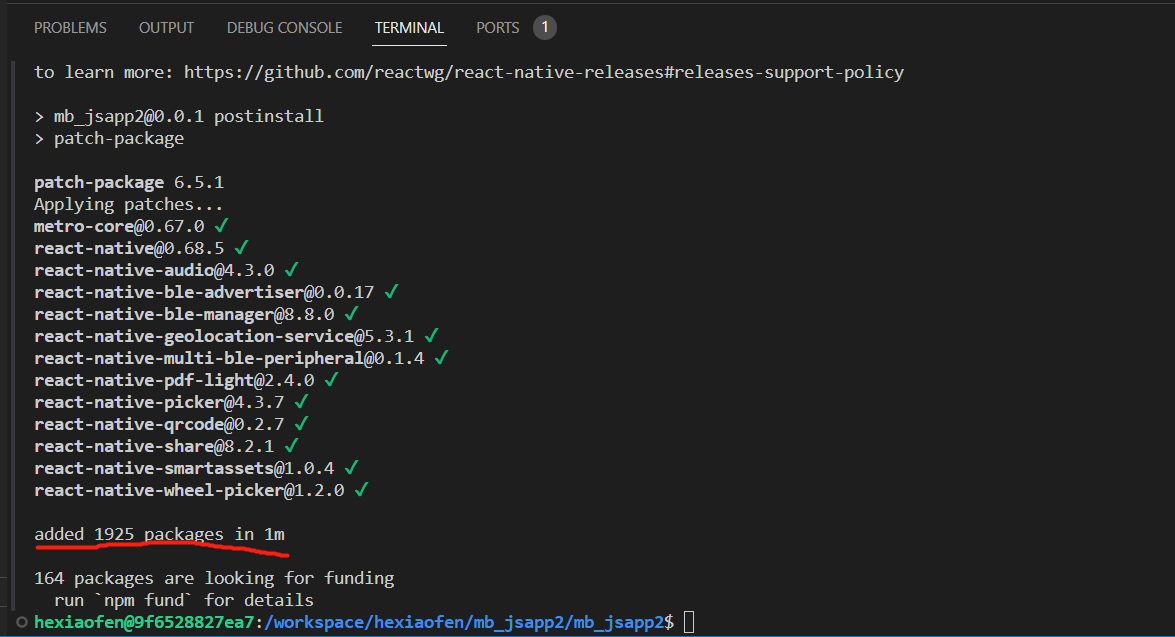
Task: Click the checkmark after react-native@0.68.5
Action: click(242, 248)
